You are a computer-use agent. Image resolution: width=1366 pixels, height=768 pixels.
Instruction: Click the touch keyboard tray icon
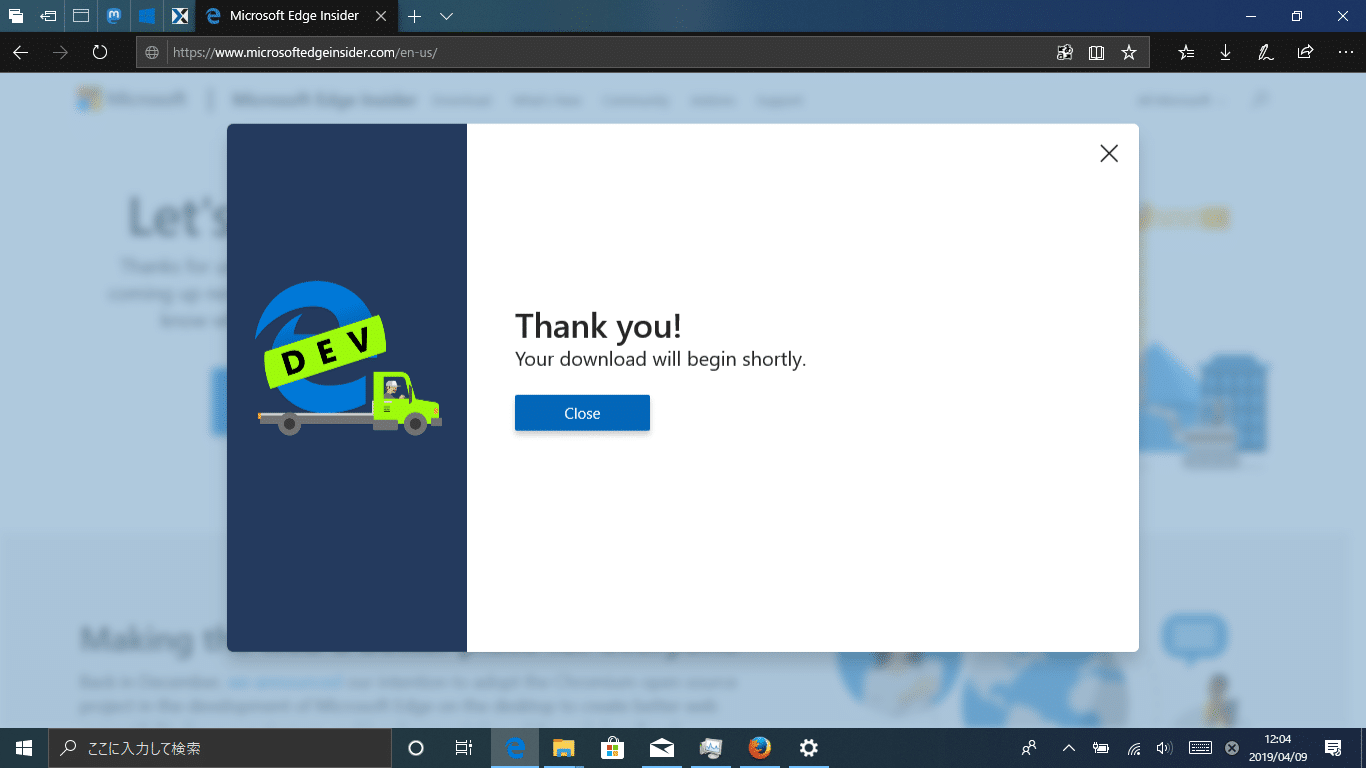click(x=1201, y=748)
